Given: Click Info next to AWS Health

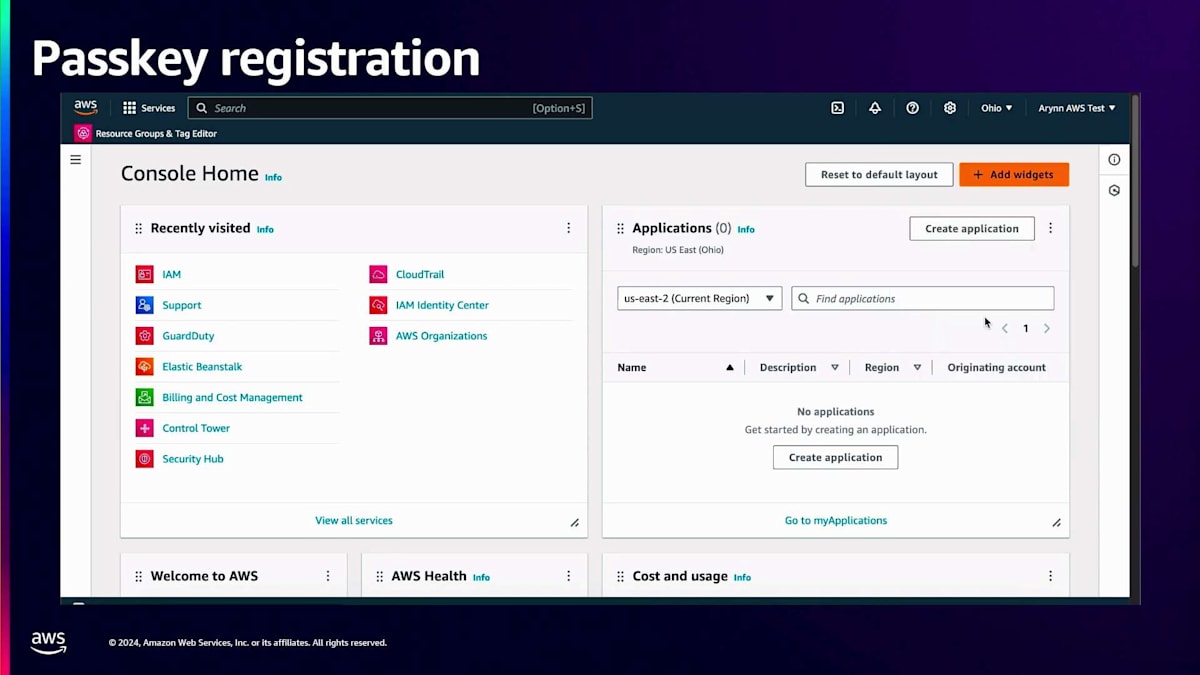Looking at the screenshot, I should [x=481, y=577].
